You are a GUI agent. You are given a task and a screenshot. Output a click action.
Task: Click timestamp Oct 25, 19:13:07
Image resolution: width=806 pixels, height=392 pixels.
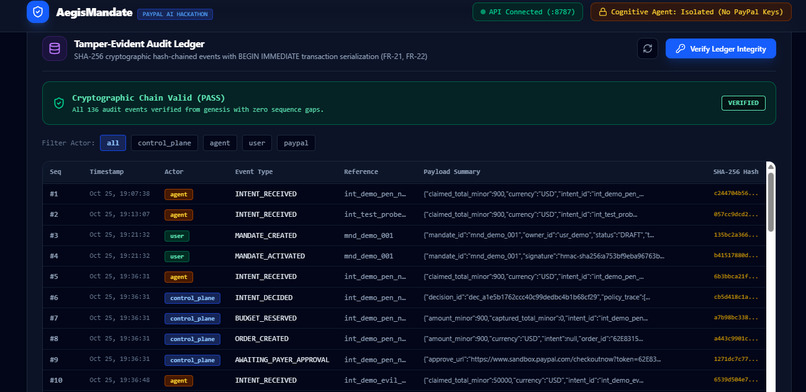(x=119, y=214)
